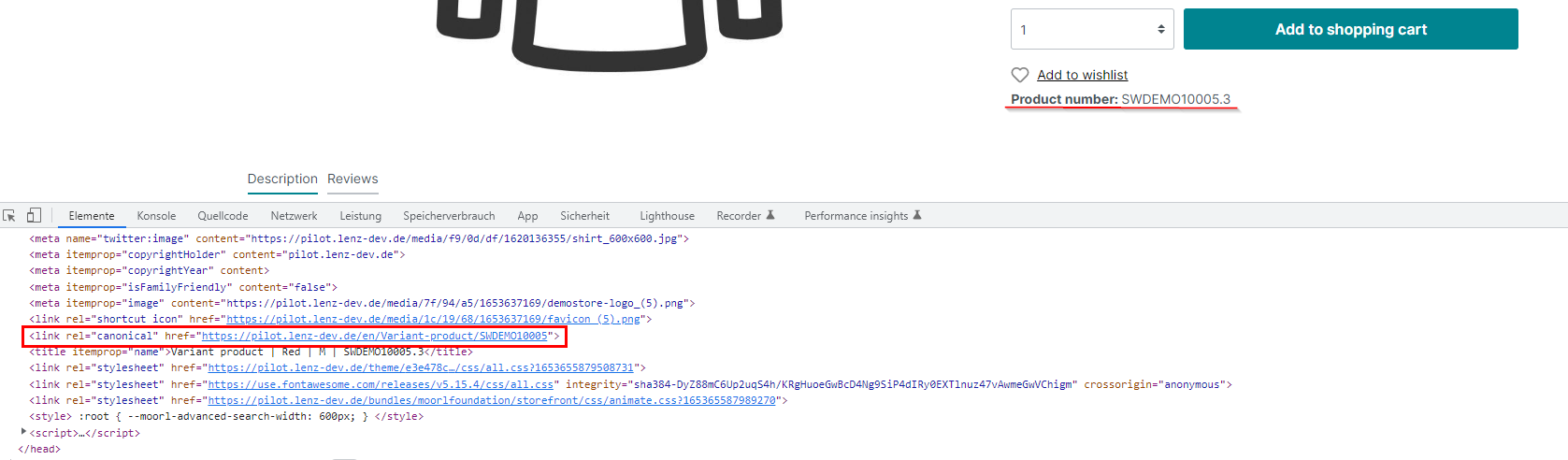The height and width of the screenshot is (460, 1568).
Task: Open the Quellcode tab
Action: 223,216
